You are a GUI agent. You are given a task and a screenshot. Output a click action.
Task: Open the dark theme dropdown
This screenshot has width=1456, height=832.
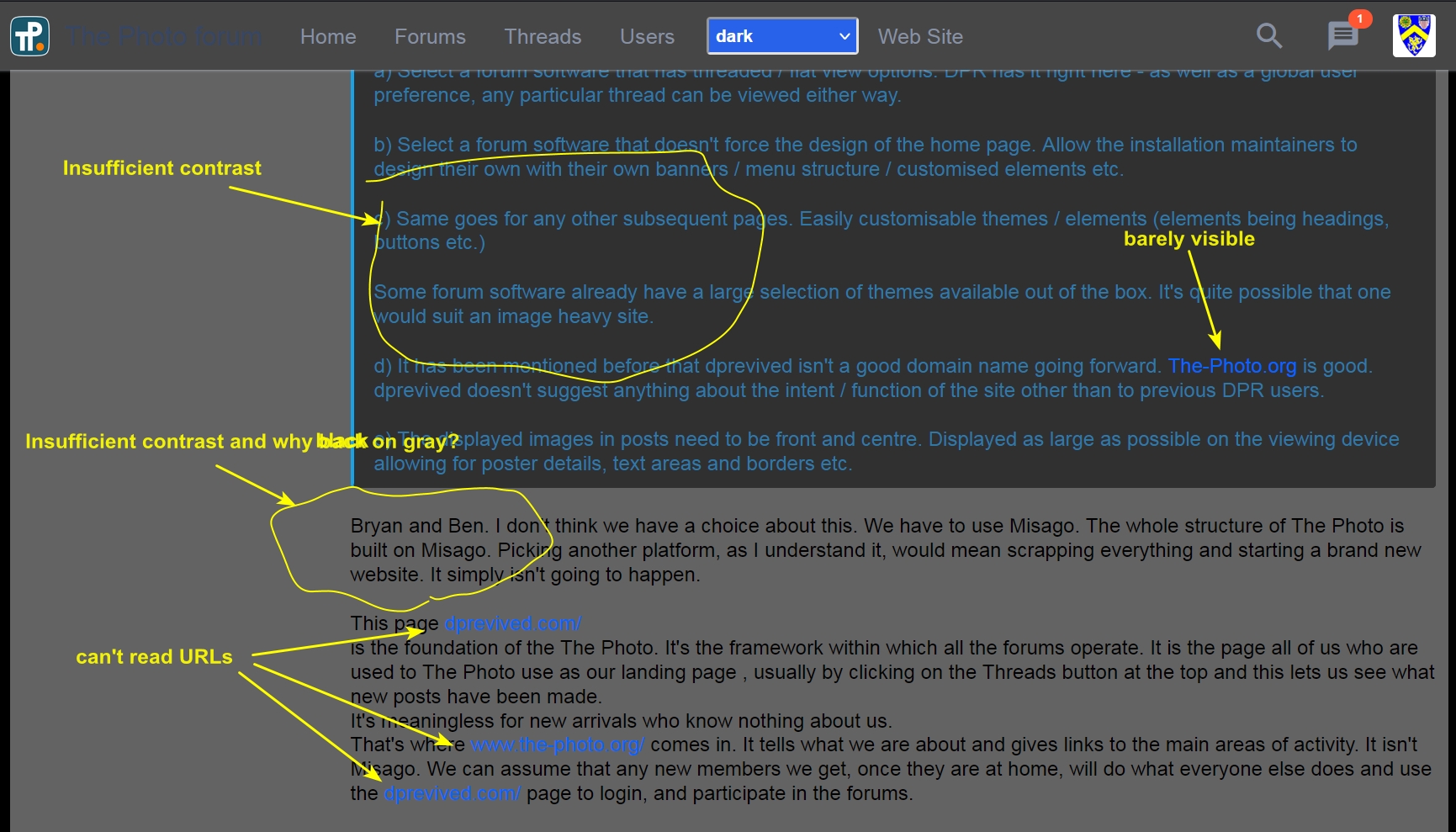coord(782,36)
